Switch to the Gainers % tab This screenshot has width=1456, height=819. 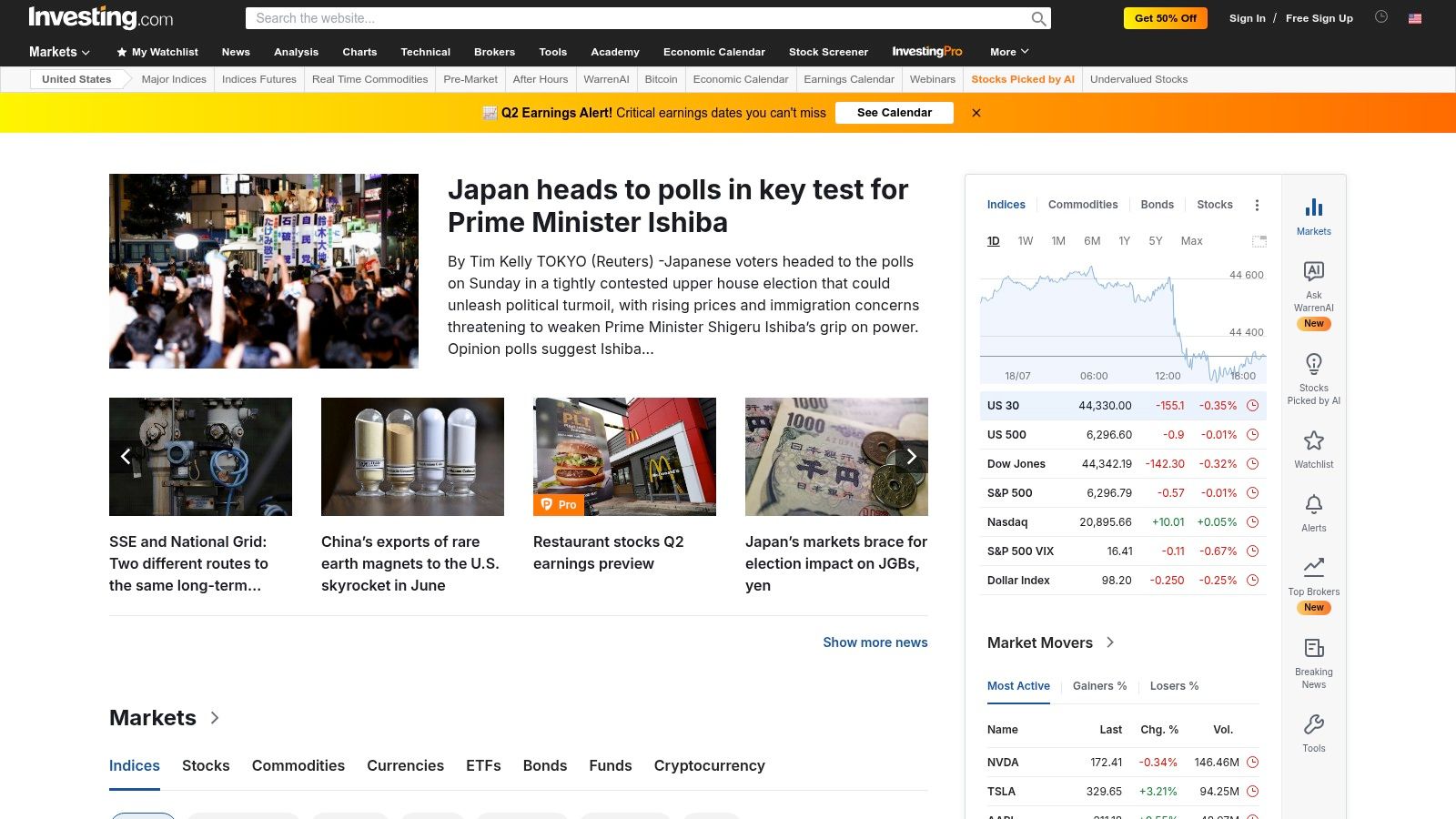coord(1099,686)
